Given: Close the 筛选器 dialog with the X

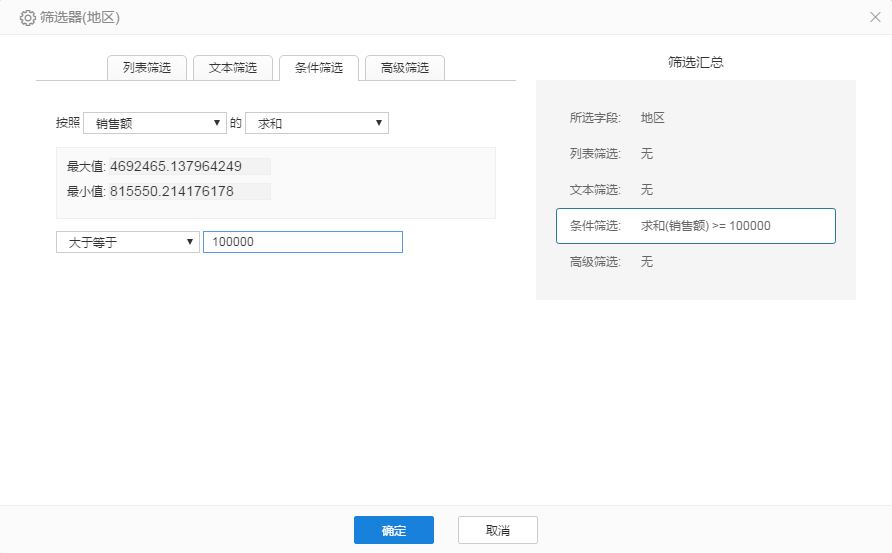Looking at the screenshot, I should coord(875,17).
